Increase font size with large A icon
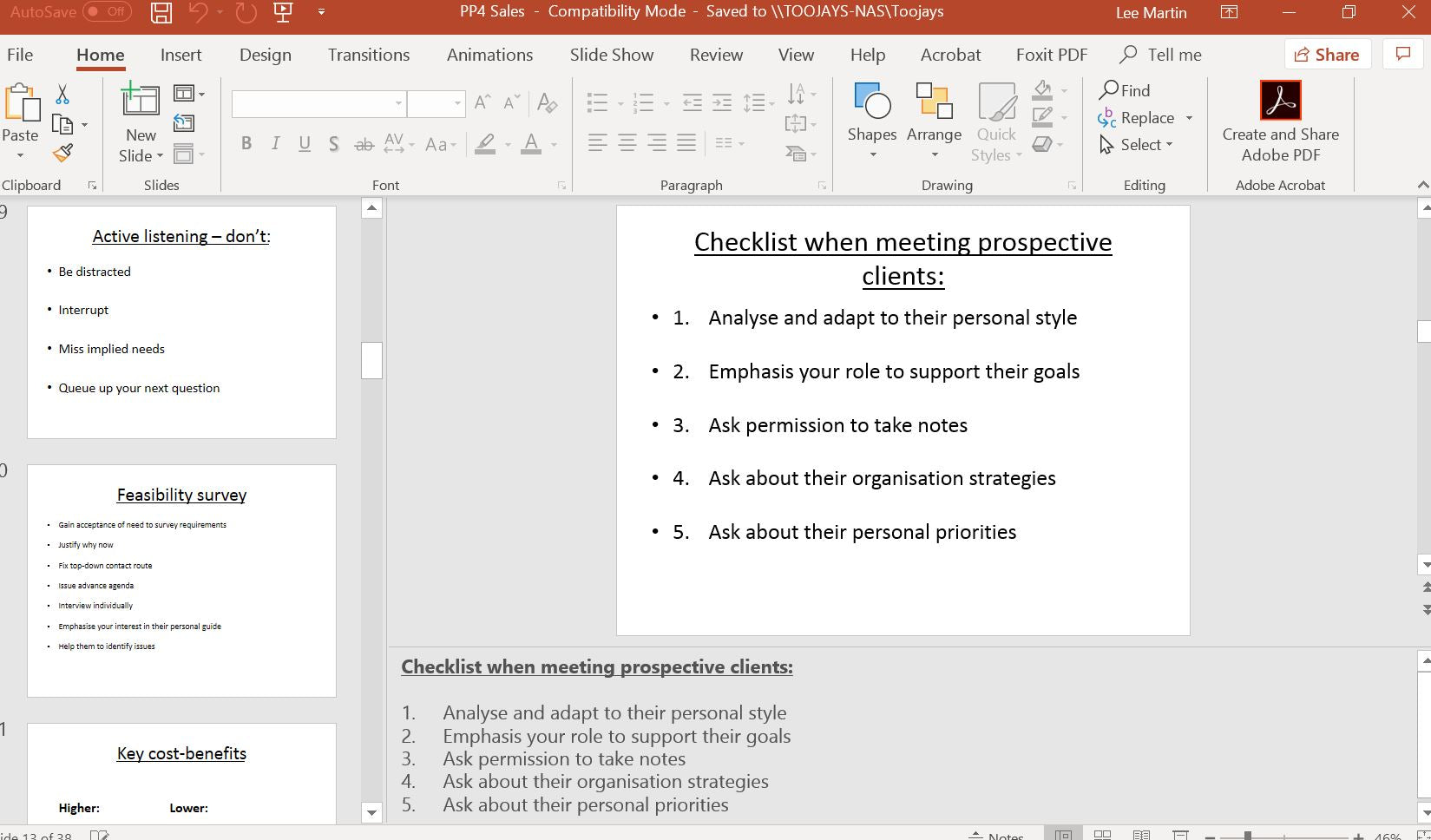The height and width of the screenshot is (840, 1431). point(482,103)
